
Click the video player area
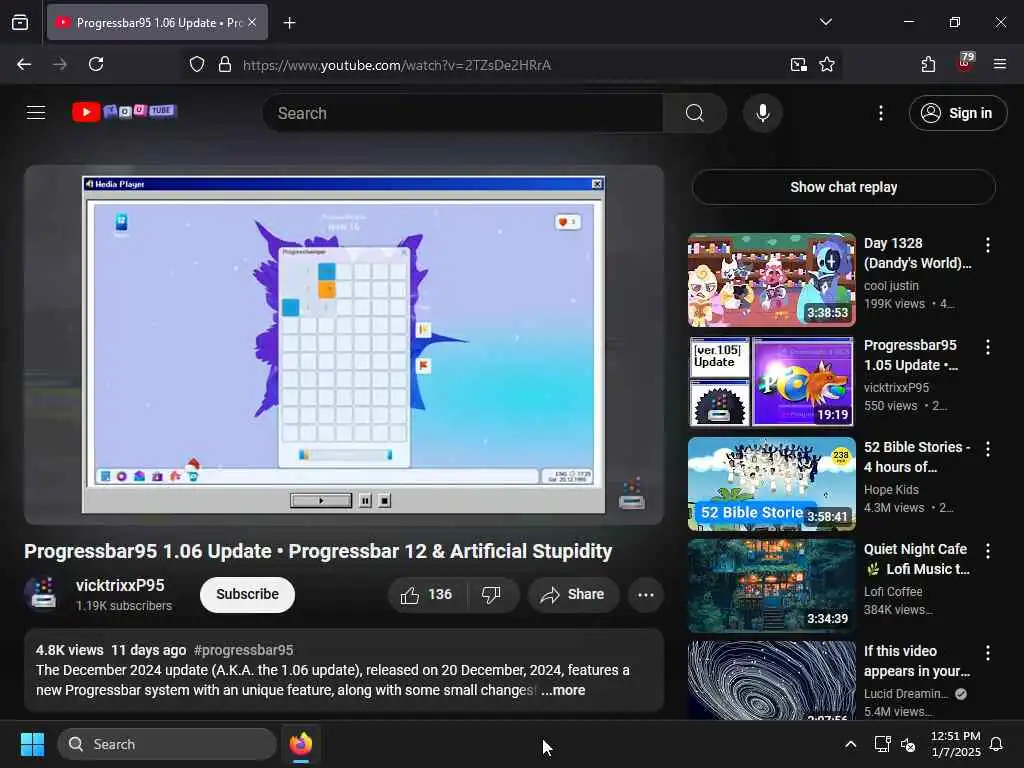pyautogui.click(x=344, y=345)
